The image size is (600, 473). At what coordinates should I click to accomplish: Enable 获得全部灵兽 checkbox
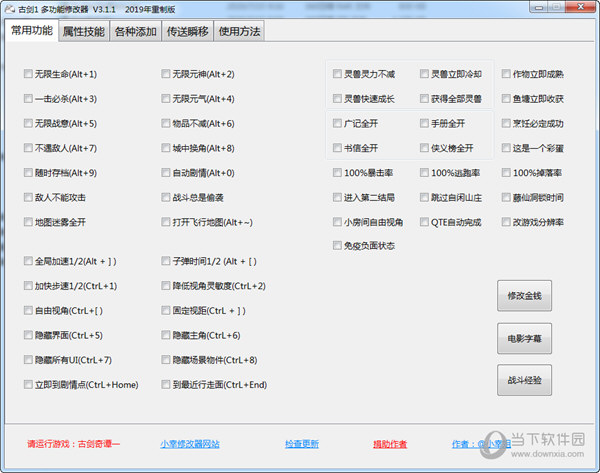[x=424, y=99]
